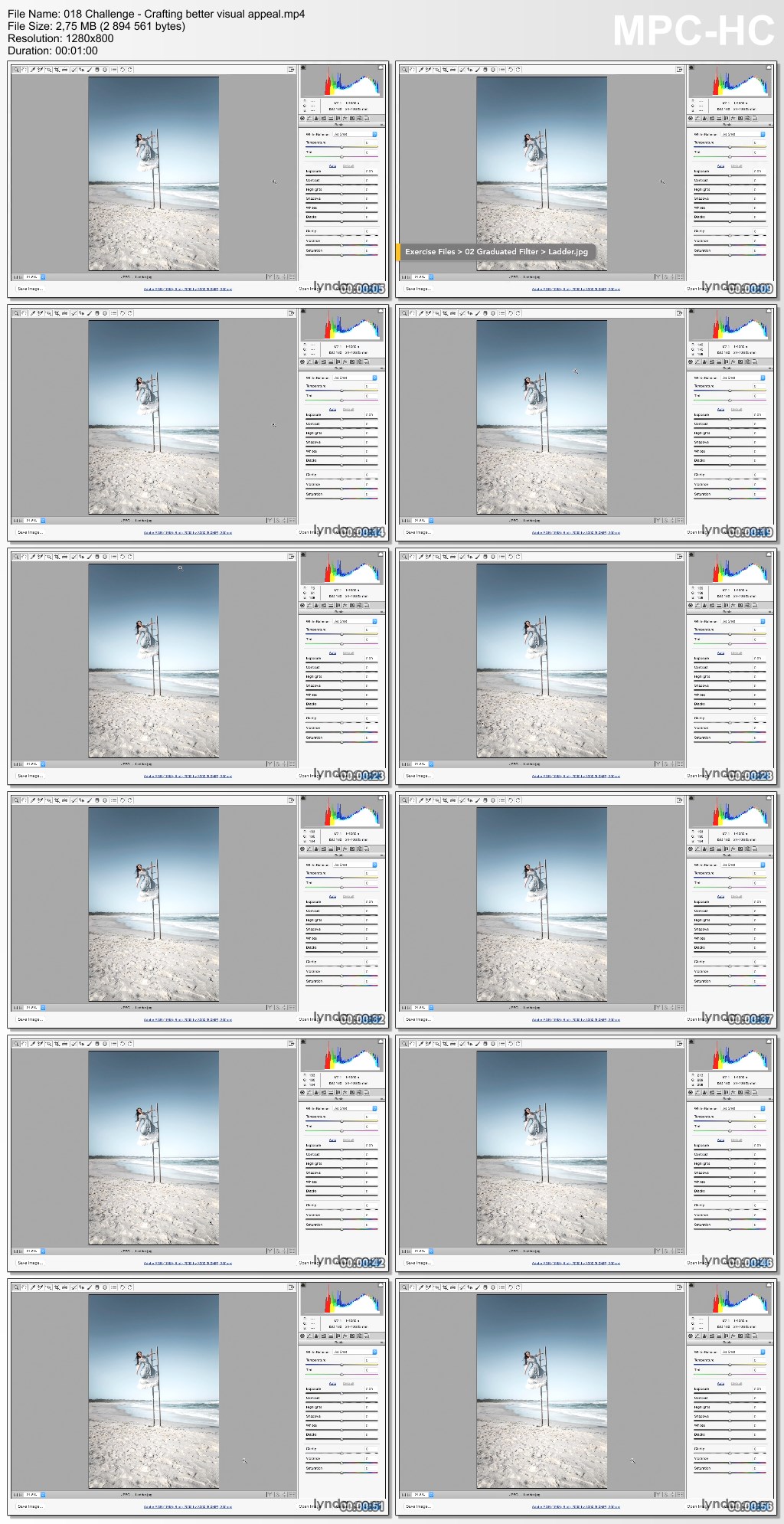The image size is (784, 1524).
Task: Open the White Balance dropdown in the 00:00:51 frame
Action: coord(354,1352)
